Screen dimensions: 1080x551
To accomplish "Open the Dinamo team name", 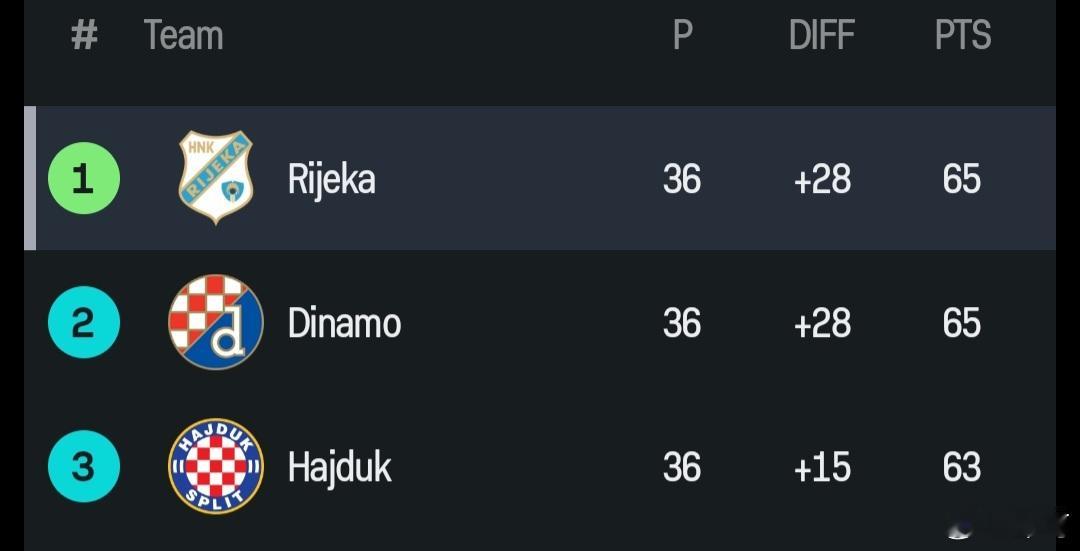I will pyautogui.click(x=344, y=322).
